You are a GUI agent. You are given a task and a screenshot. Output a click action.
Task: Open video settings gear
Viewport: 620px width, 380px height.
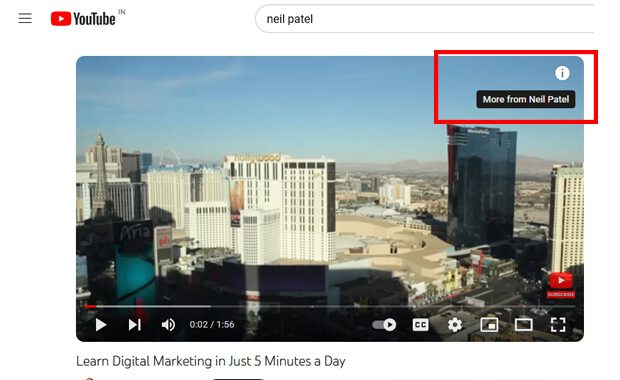coord(455,325)
